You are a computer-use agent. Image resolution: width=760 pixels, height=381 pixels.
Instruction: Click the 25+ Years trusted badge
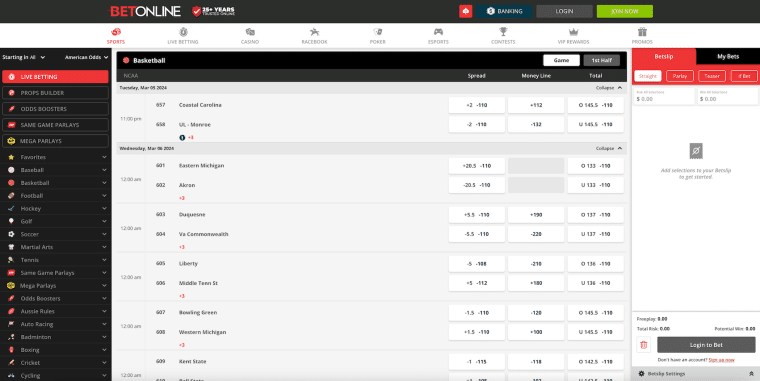[x=213, y=11]
